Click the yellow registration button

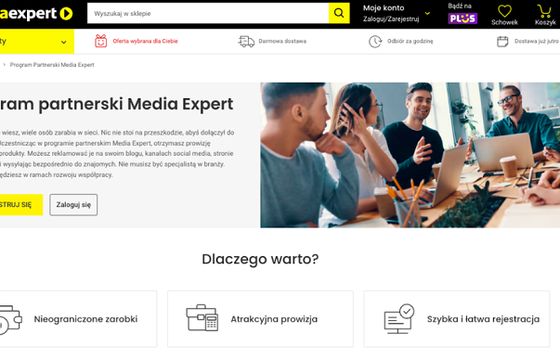pos(21,205)
